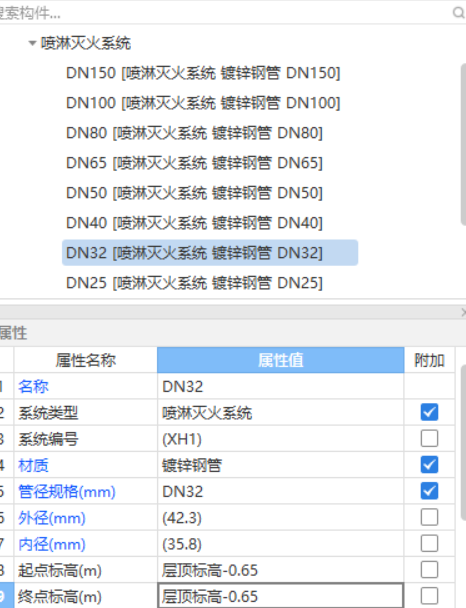The width and height of the screenshot is (466, 608).
Task: Click the 系统类型 value 喷淋灭火系统 cell
Action: click(x=281, y=413)
